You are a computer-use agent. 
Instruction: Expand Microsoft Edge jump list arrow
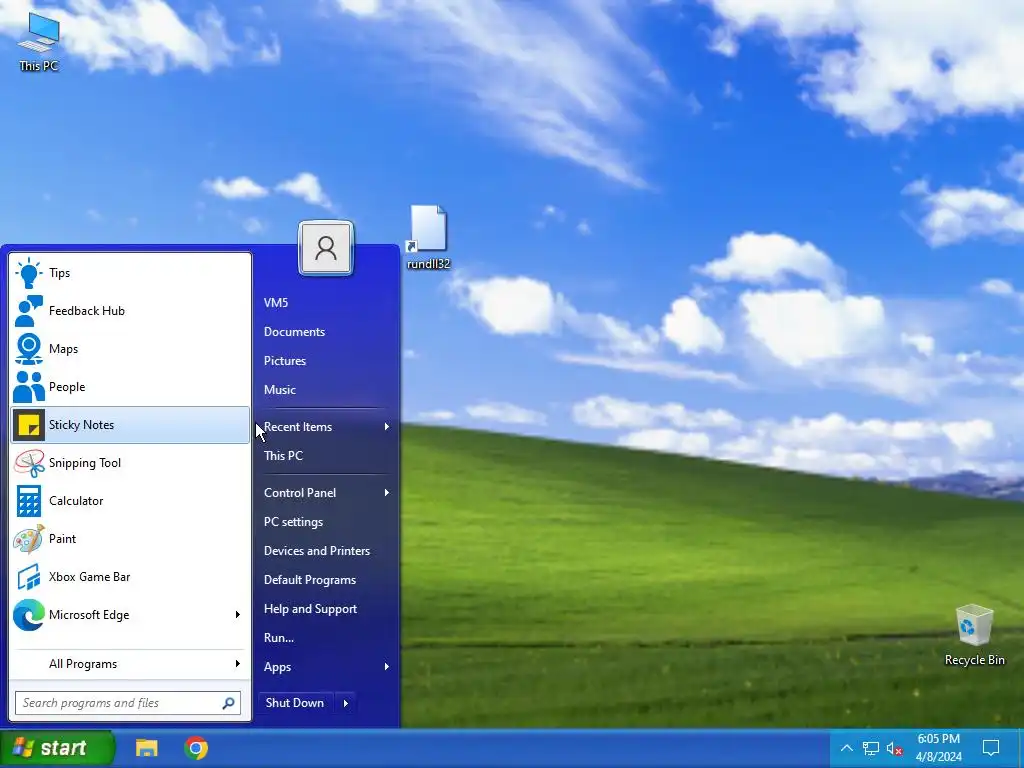point(238,615)
